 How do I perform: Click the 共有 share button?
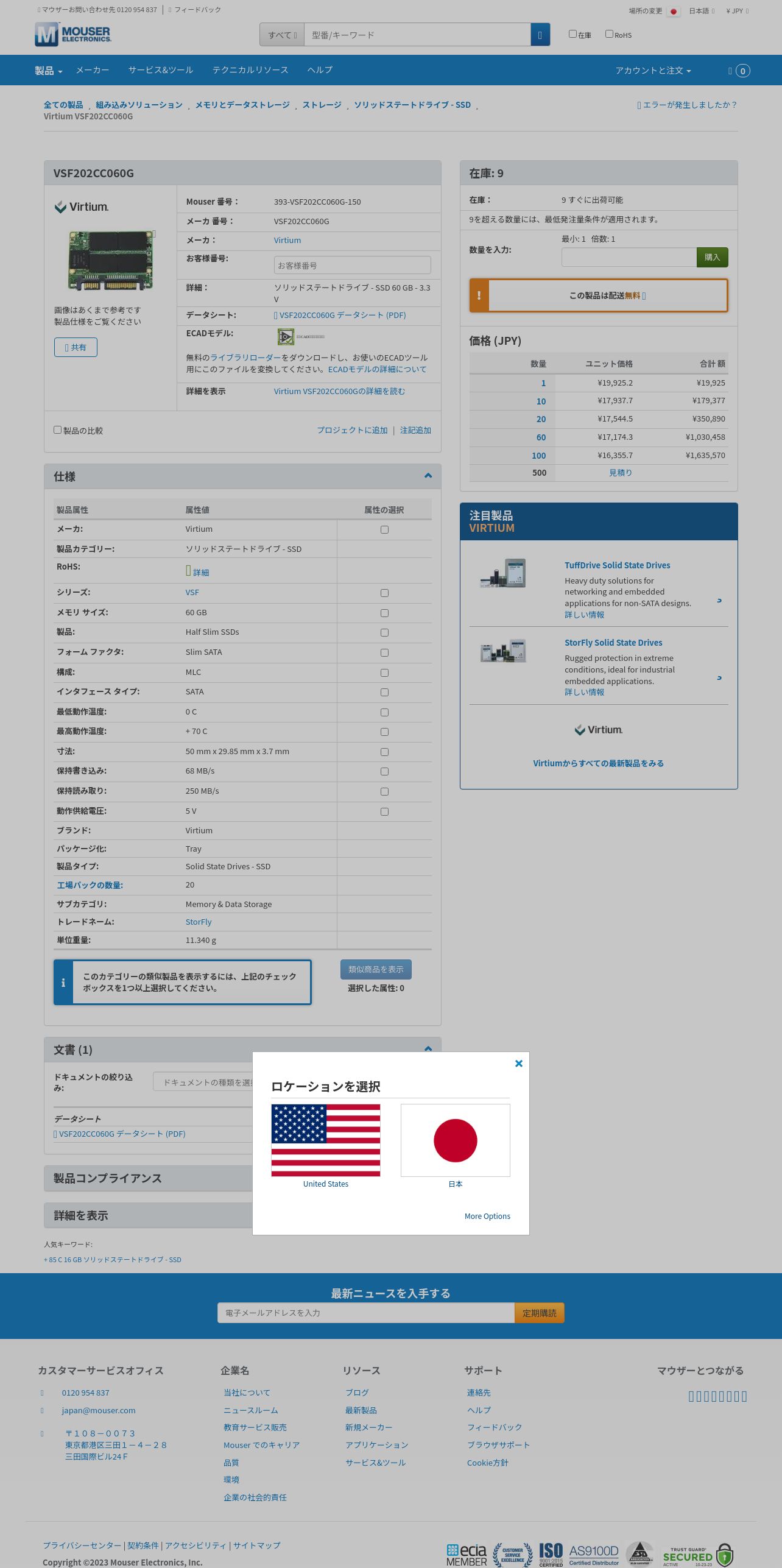coord(76,347)
